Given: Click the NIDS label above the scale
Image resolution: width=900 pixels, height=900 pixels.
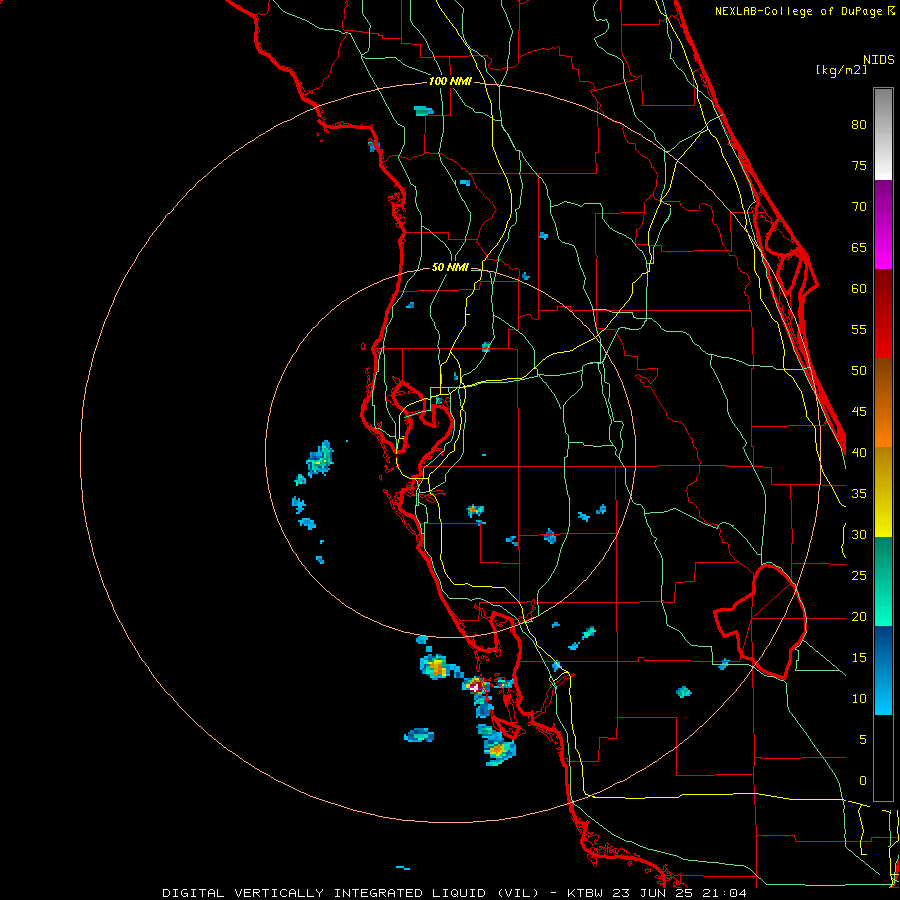Looking at the screenshot, I should pyautogui.click(x=878, y=59).
